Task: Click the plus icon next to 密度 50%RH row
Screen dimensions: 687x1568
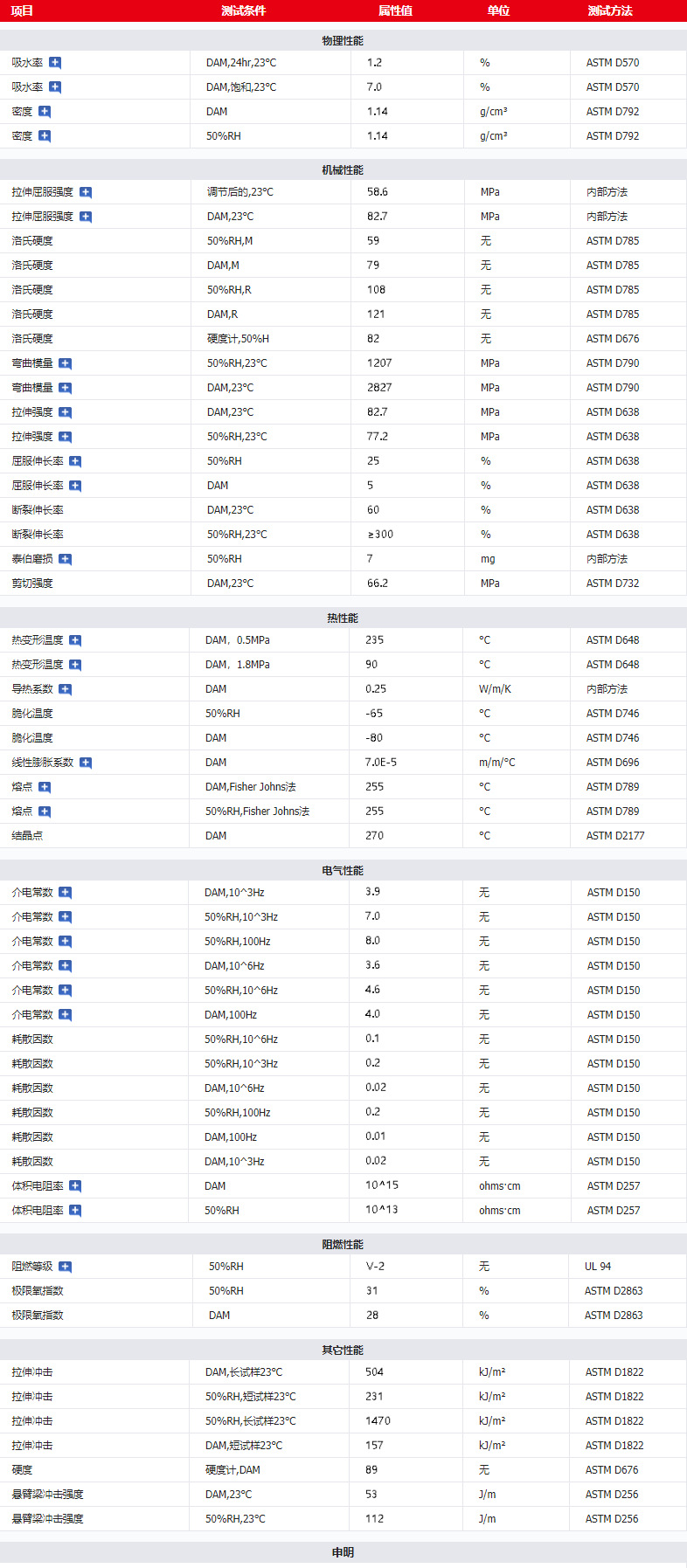Action: coord(45,136)
